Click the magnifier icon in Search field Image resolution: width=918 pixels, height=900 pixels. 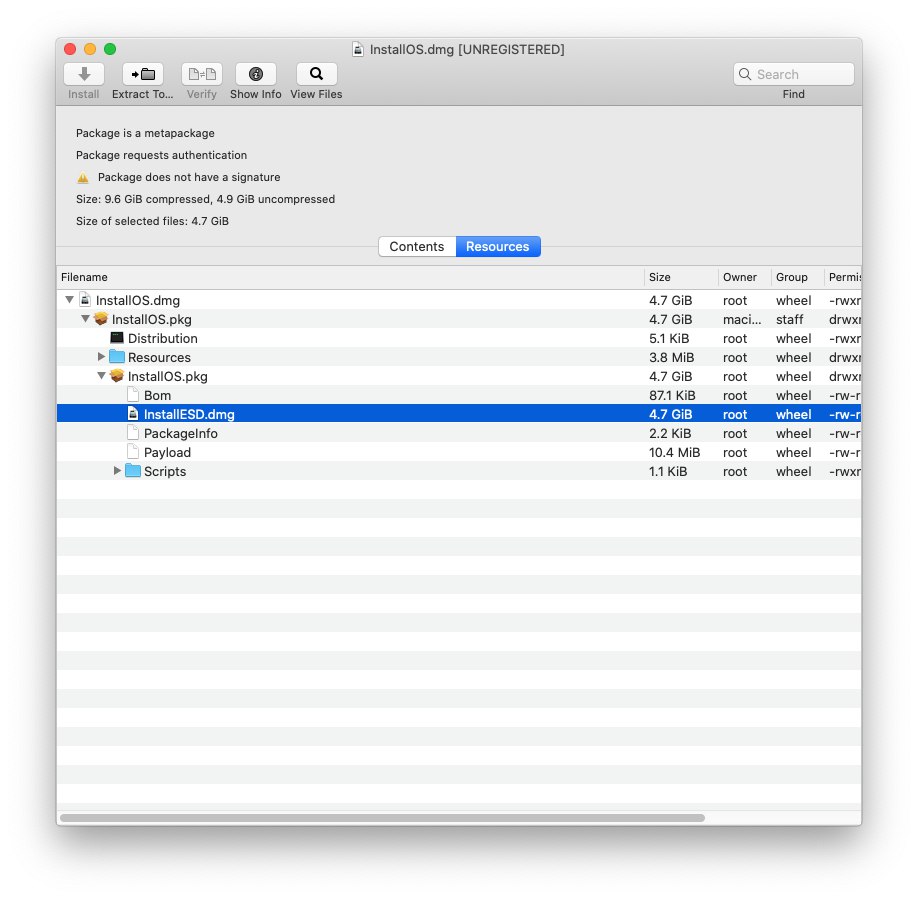745,74
